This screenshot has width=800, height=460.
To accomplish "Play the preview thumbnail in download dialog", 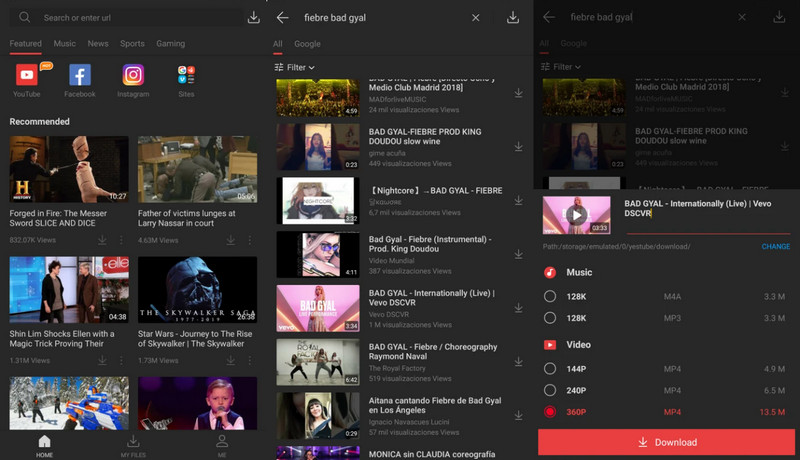I will click(577, 215).
